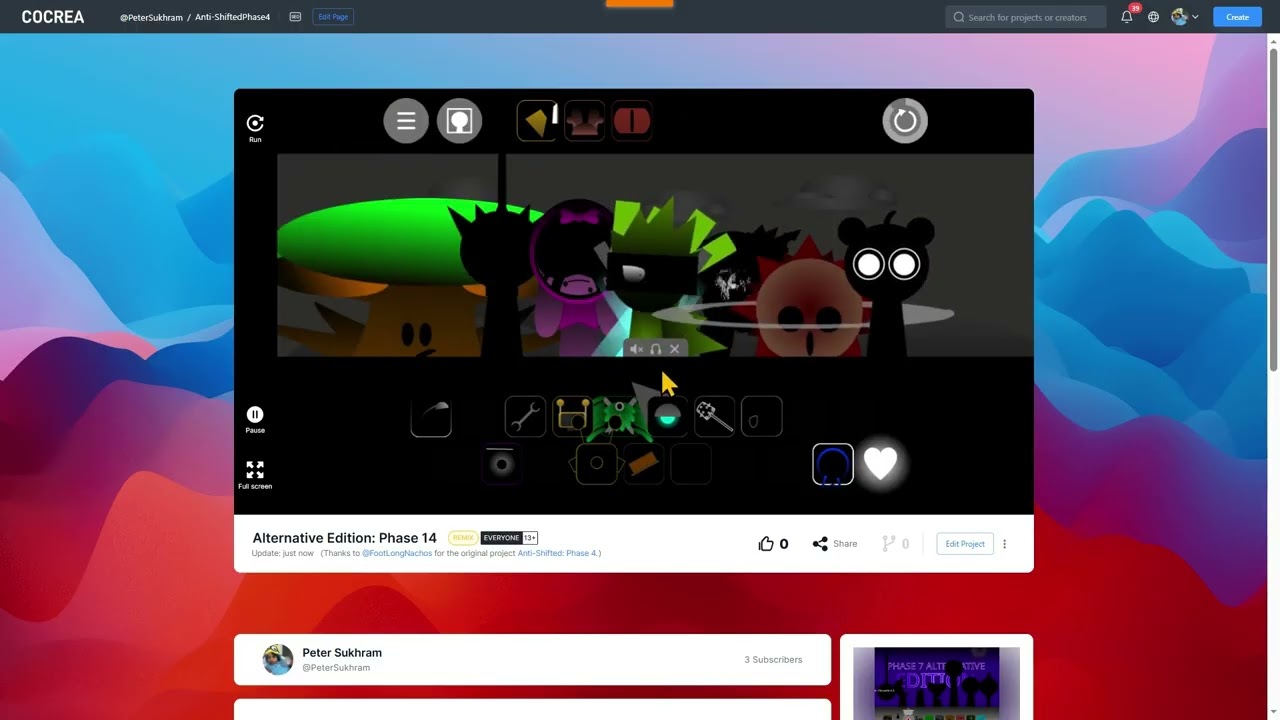Open the Anti-Shifted: Phase 4 original project link
Screen dimensions: 1280x720
click(x=557, y=553)
